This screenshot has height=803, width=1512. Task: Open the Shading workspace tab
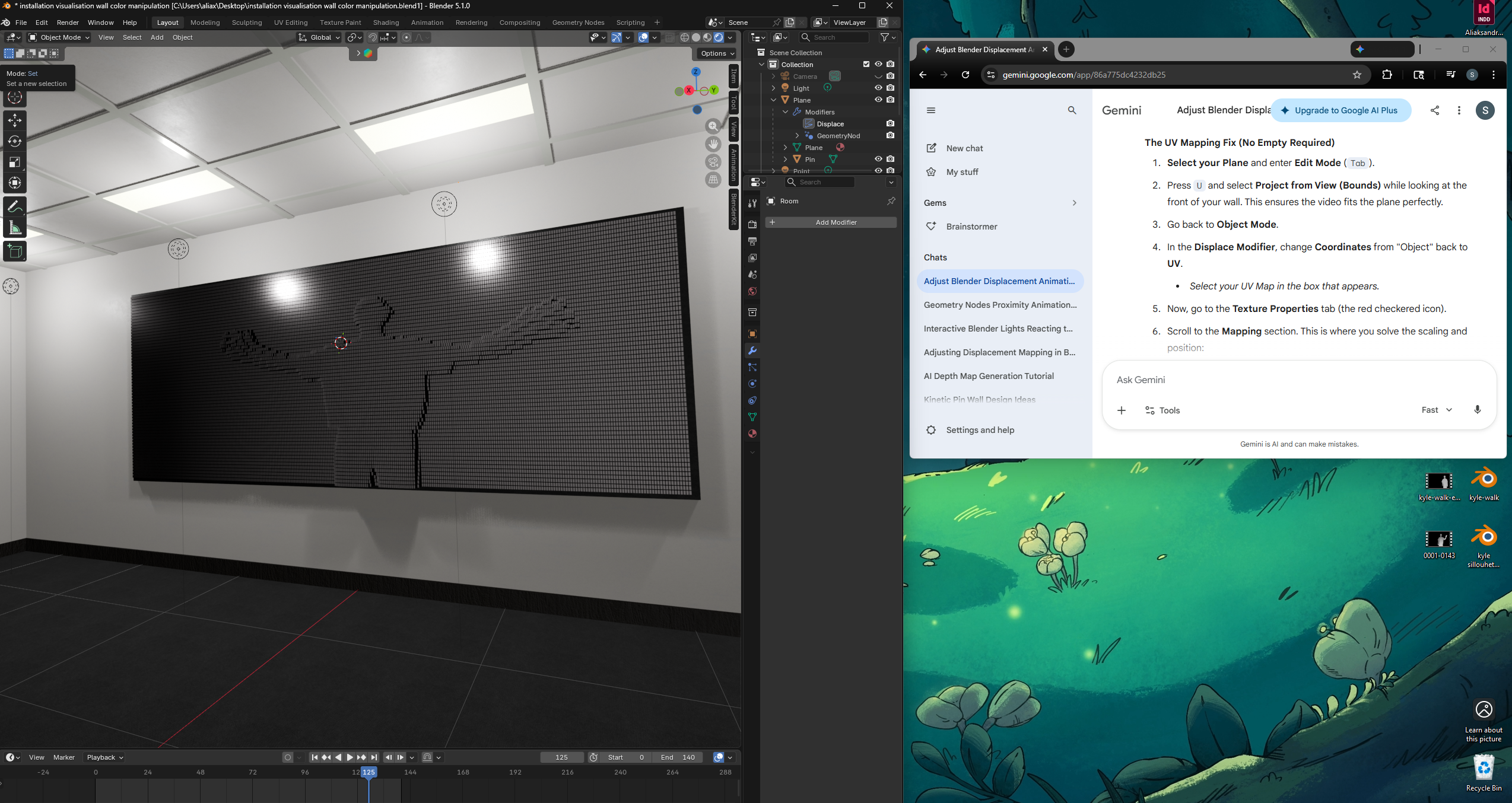coord(386,23)
